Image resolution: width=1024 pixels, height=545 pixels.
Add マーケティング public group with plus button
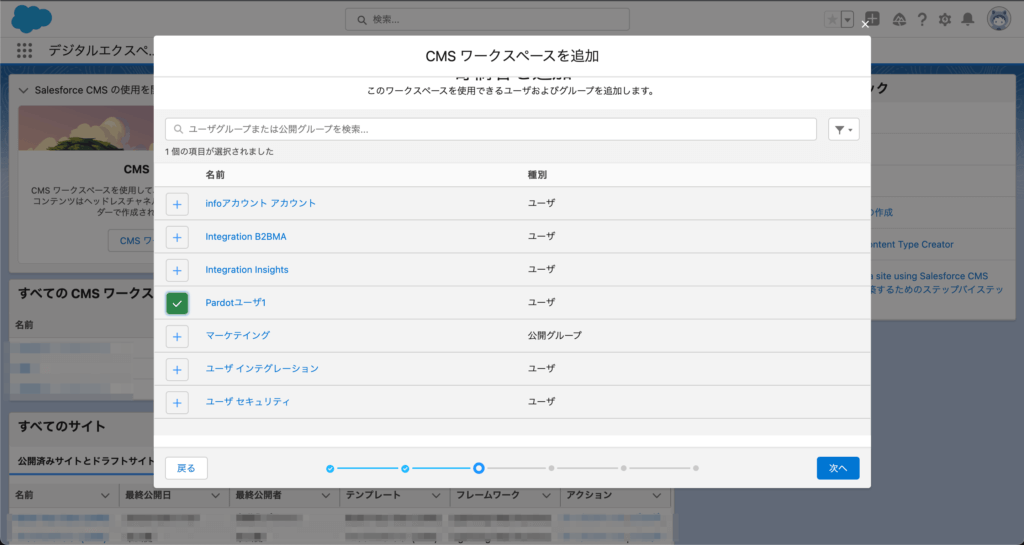177,336
